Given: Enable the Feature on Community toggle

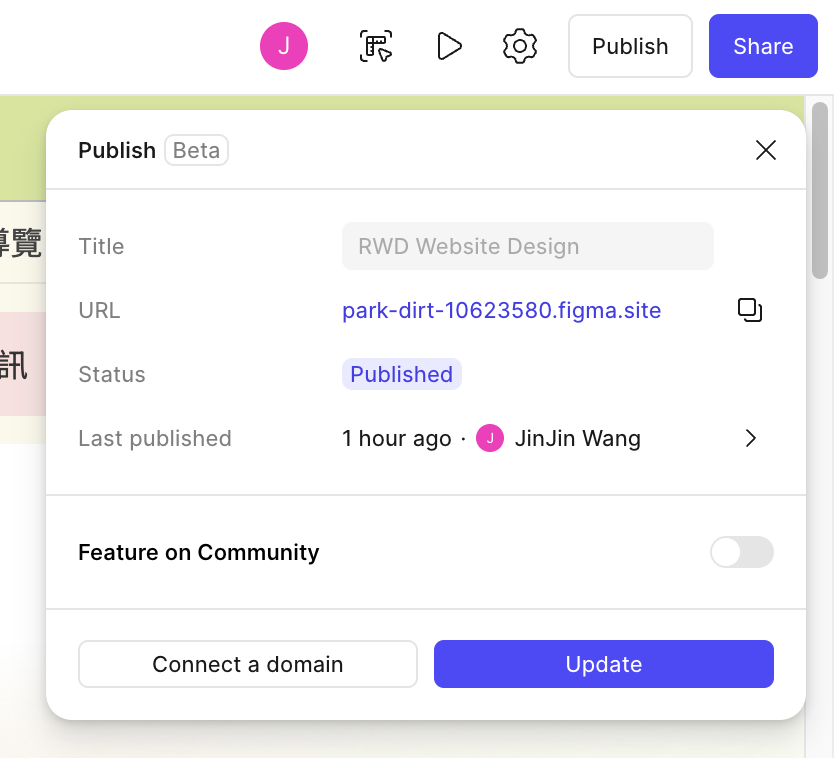Looking at the screenshot, I should [741, 552].
